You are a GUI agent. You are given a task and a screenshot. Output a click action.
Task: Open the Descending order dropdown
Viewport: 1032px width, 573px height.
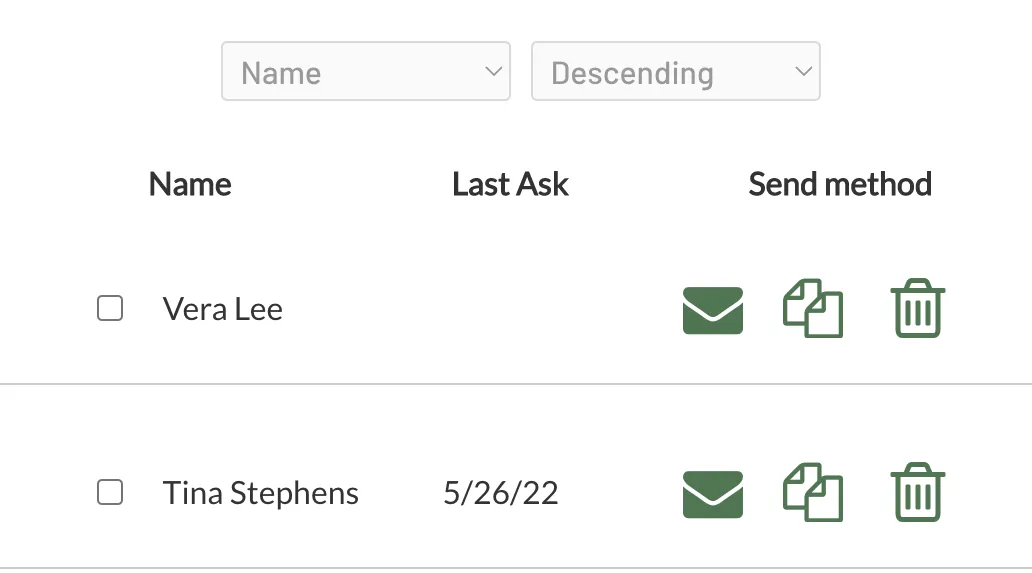pyautogui.click(x=676, y=71)
